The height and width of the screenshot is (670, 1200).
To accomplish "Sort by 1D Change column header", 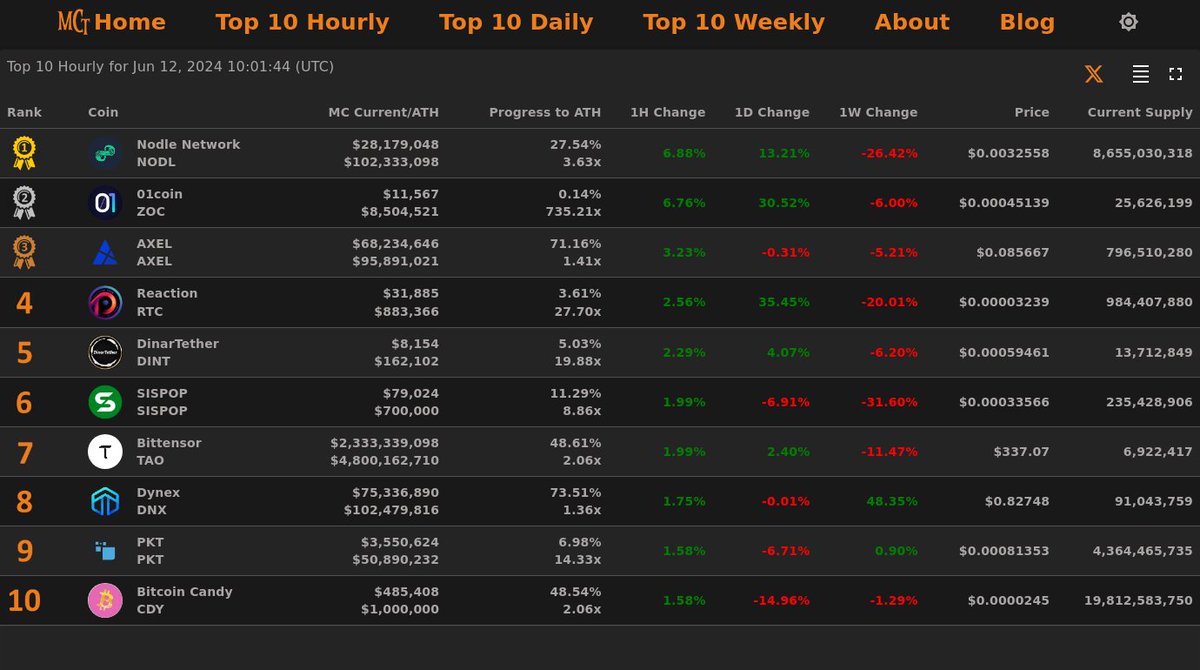I will point(772,113).
